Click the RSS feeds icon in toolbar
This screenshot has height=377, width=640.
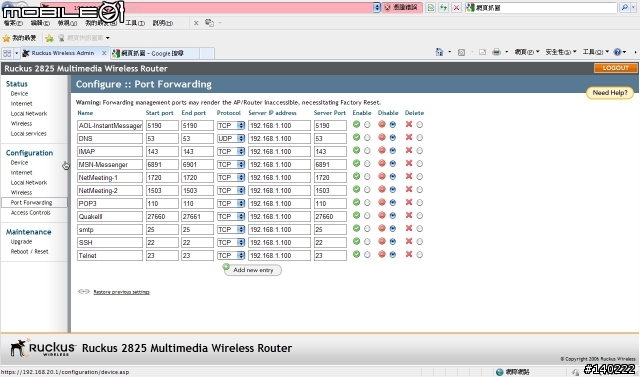tap(461, 52)
